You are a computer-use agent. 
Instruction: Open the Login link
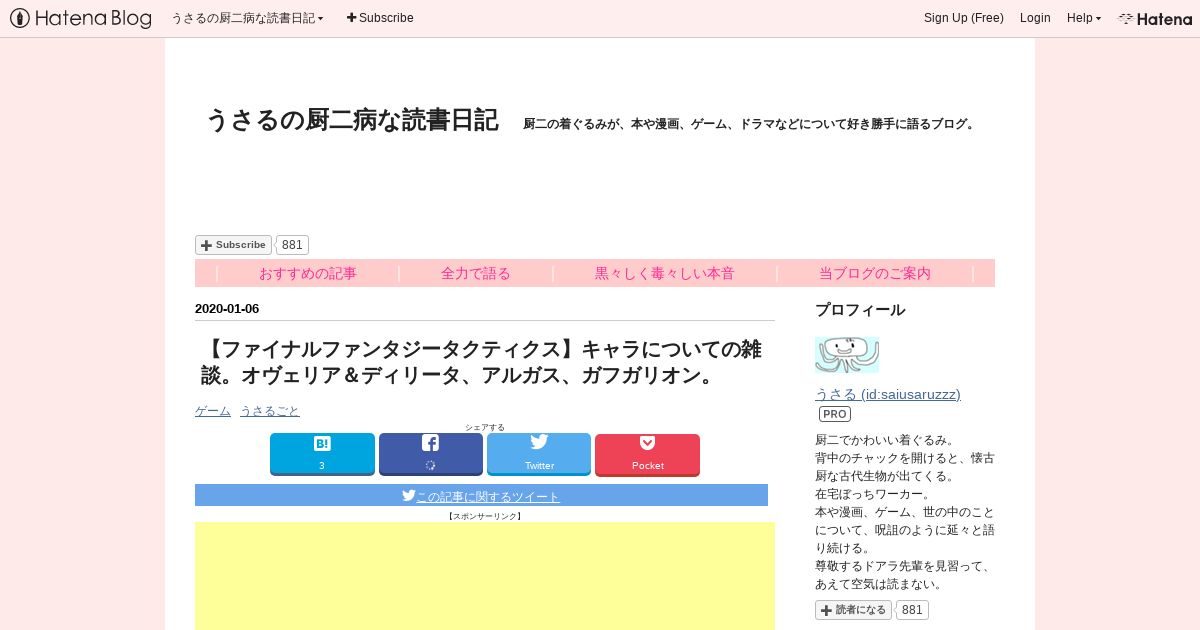point(1035,18)
